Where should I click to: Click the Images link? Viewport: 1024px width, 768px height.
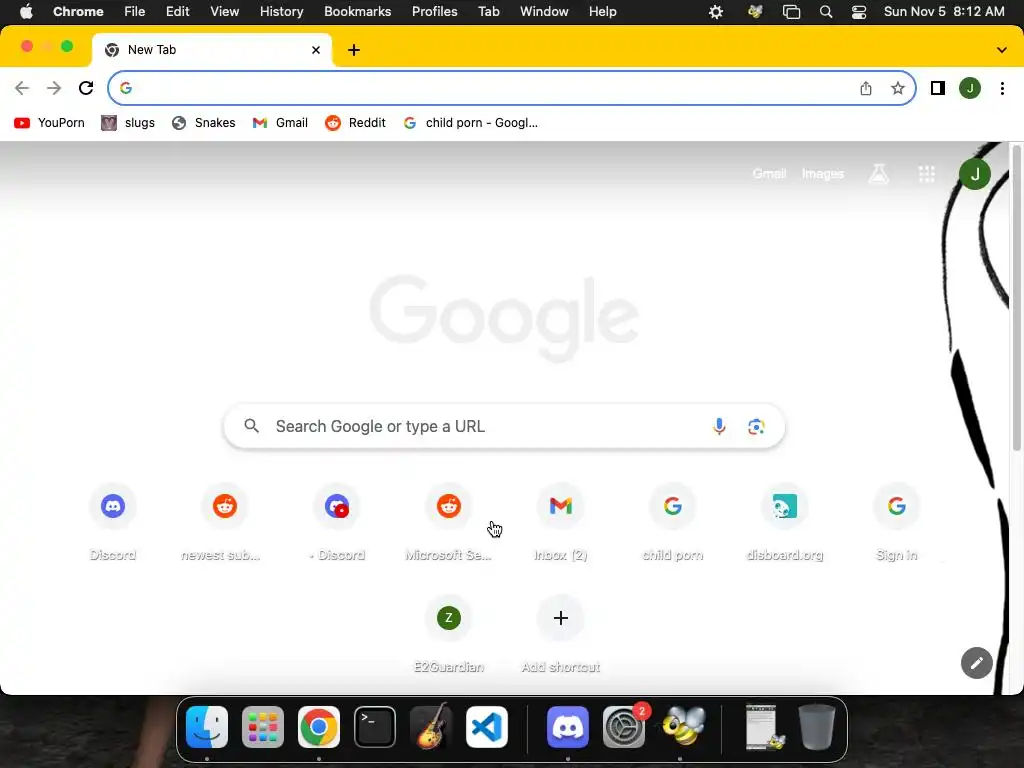pyautogui.click(x=822, y=174)
